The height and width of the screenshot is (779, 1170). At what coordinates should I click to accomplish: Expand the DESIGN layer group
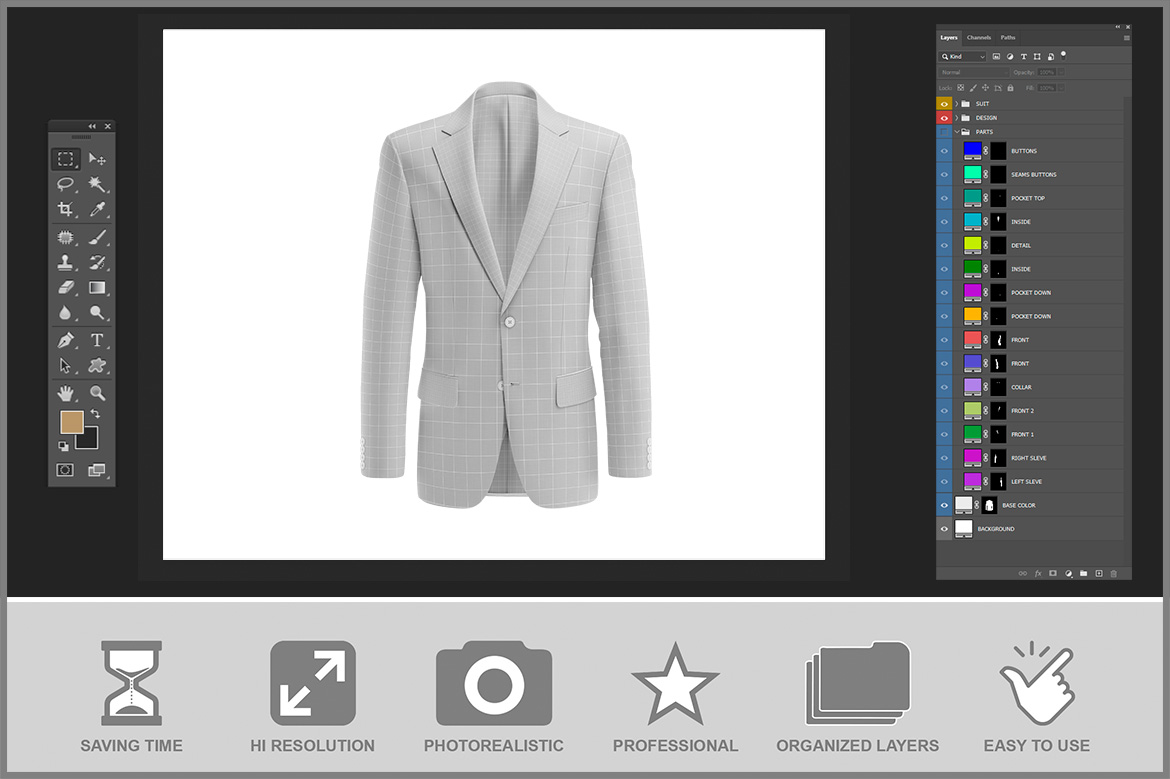[x=956, y=118]
